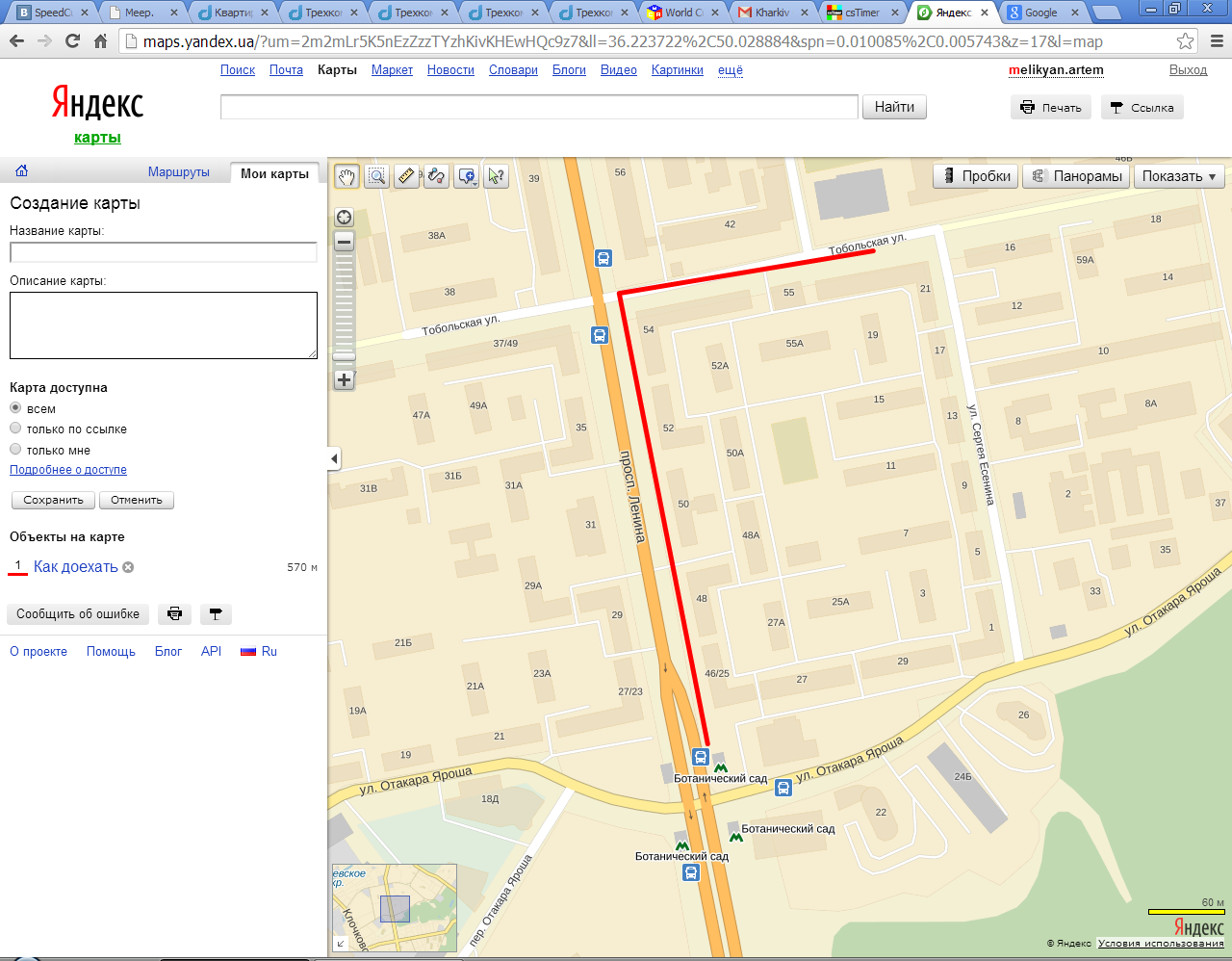Image resolution: width=1232 pixels, height=961 pixels.
Task: Select the hand pan map tool
Action: pyautogui.click(x=346, y=176)
